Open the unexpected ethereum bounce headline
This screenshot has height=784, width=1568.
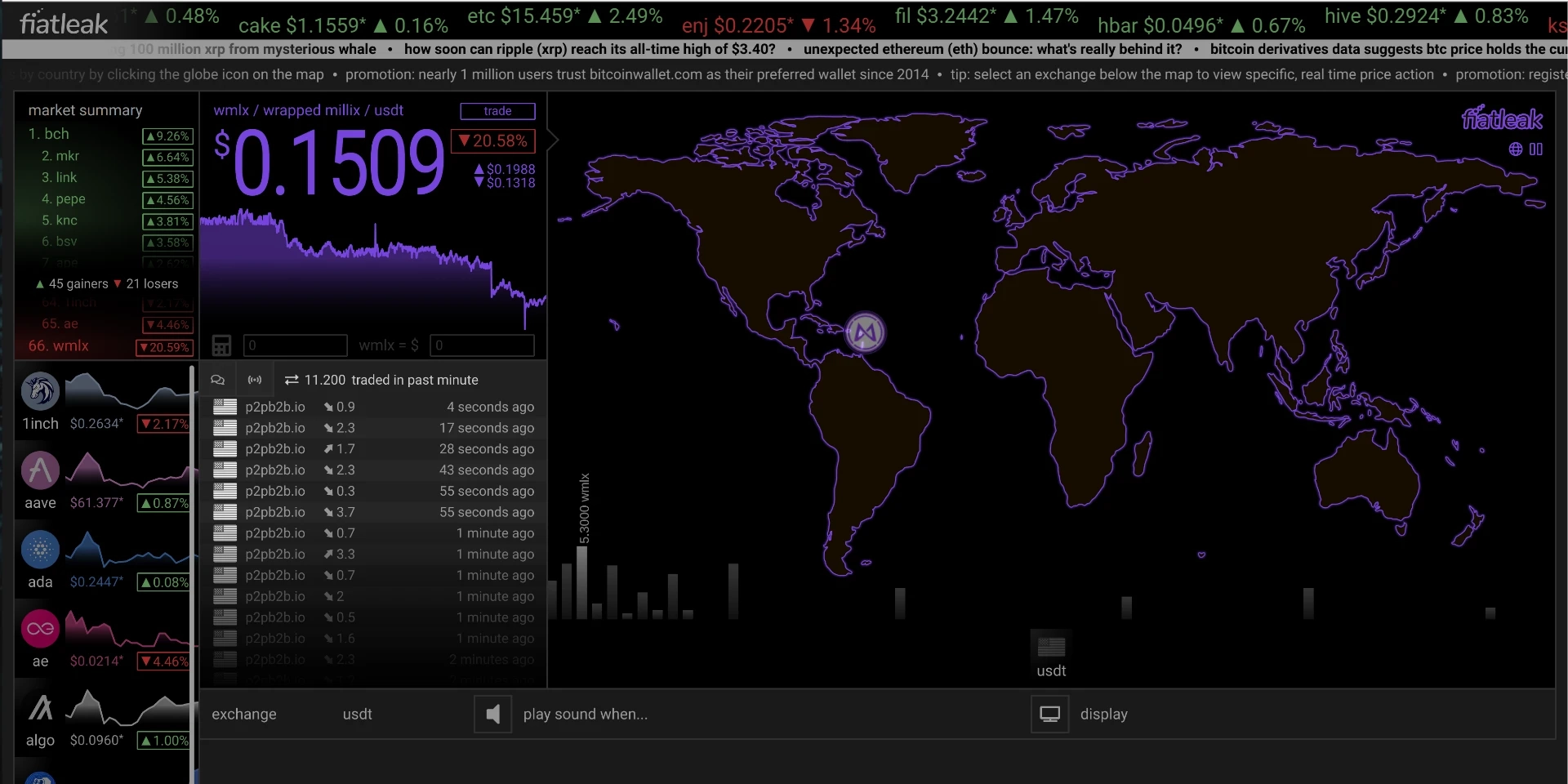coord(992,49)
